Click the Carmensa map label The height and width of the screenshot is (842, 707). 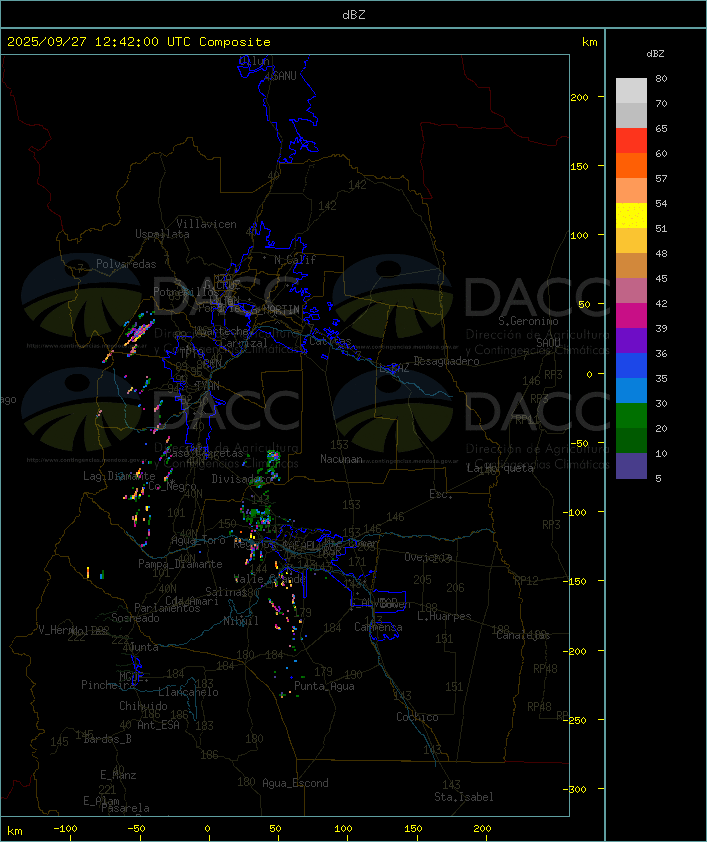[378, 627]
